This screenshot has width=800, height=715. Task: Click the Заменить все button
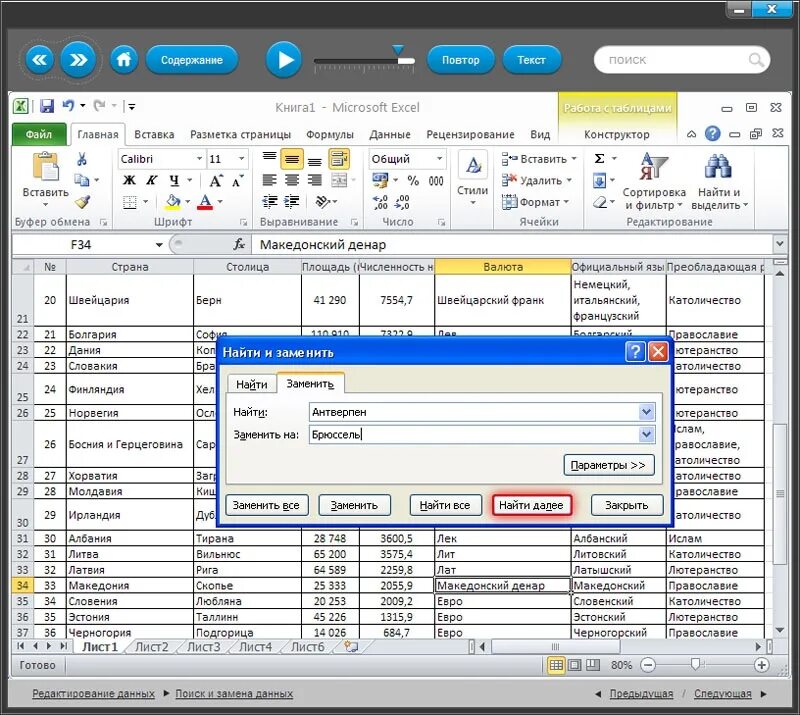(266, 505)
